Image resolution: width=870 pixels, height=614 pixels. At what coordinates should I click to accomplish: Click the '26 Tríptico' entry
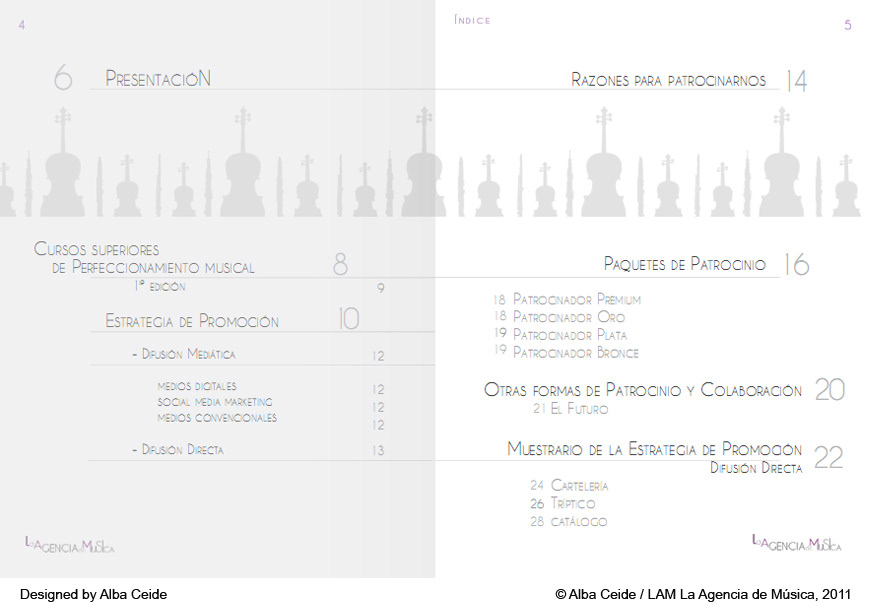tap(563, 503)
